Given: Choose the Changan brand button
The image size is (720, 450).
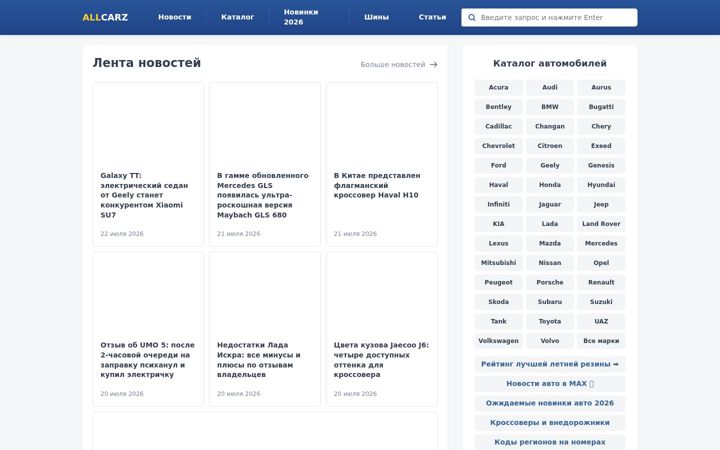Looking at the screenshot, I should 550,126.
